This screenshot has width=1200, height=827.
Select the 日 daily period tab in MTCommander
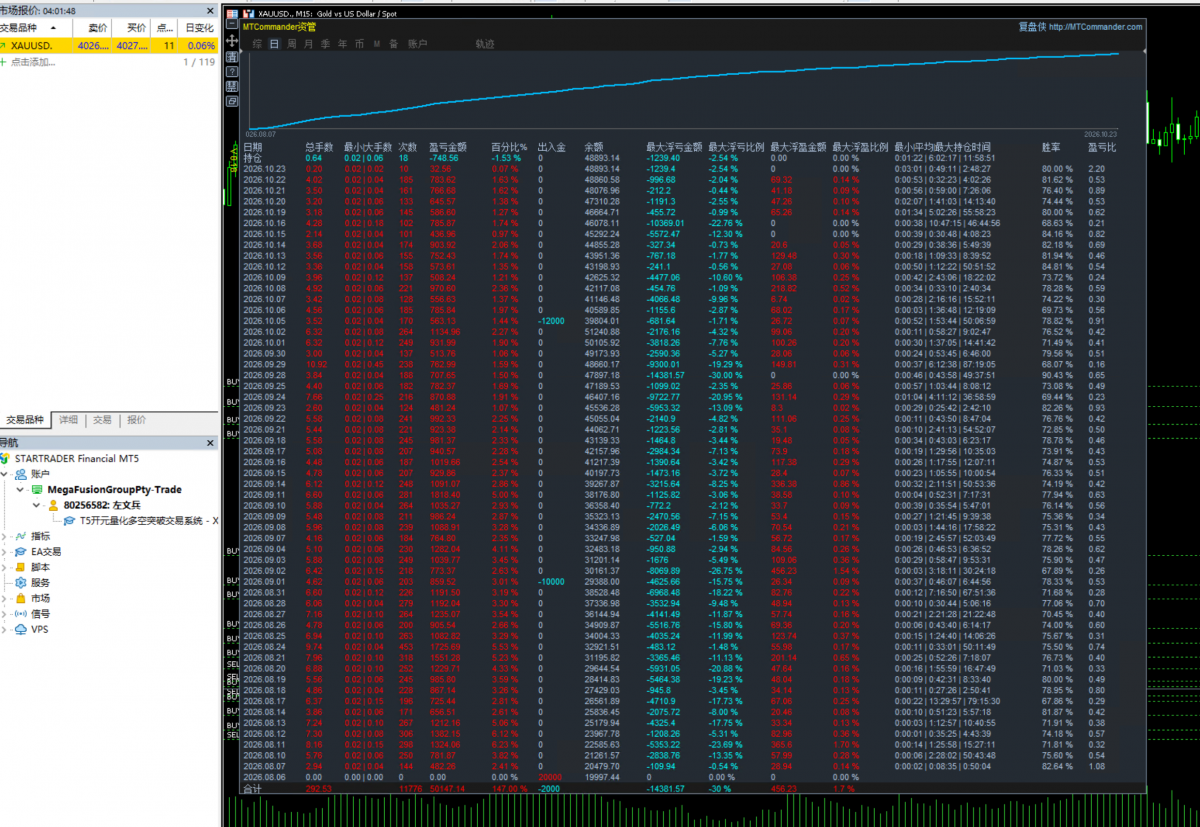[x=274, y=44]
